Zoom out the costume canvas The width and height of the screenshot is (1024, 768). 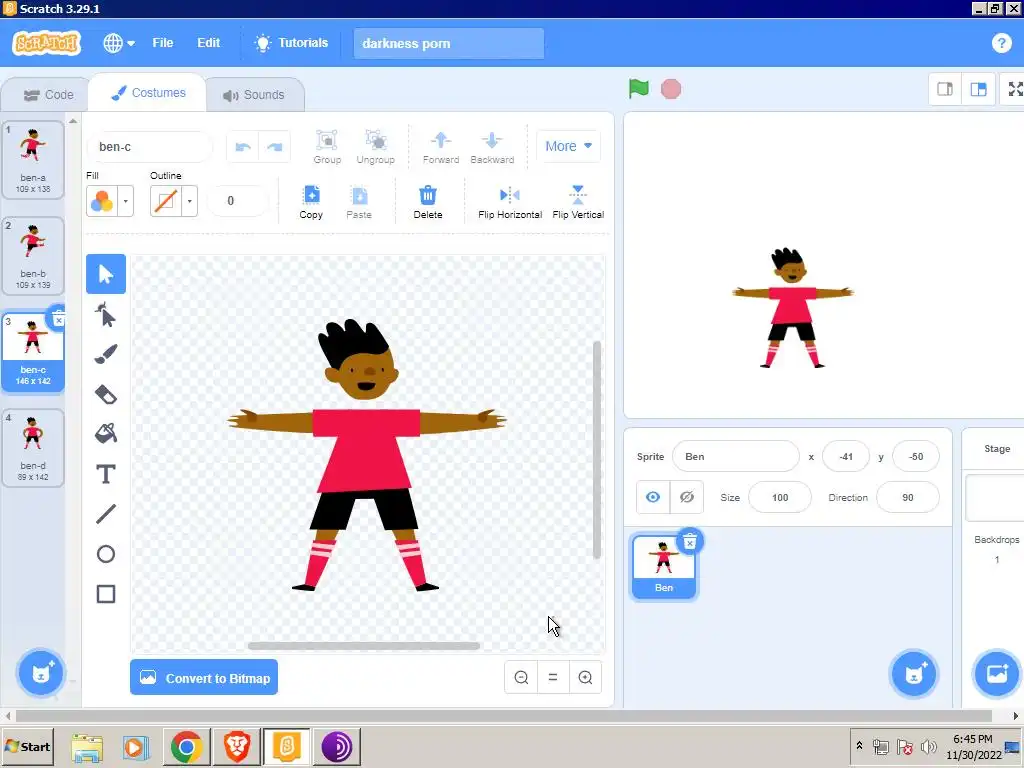pos(521,677)
